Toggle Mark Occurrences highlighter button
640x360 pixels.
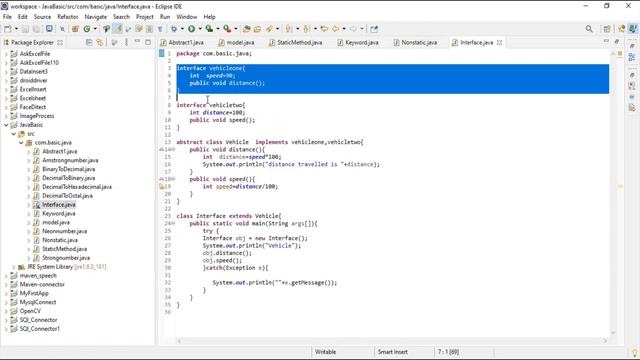[x=118, y=29]
